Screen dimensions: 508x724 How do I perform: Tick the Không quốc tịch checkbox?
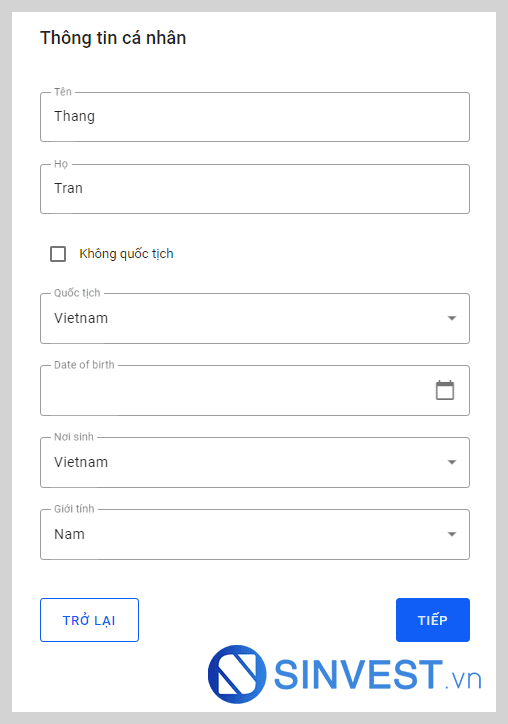click(x=58, y=253)
